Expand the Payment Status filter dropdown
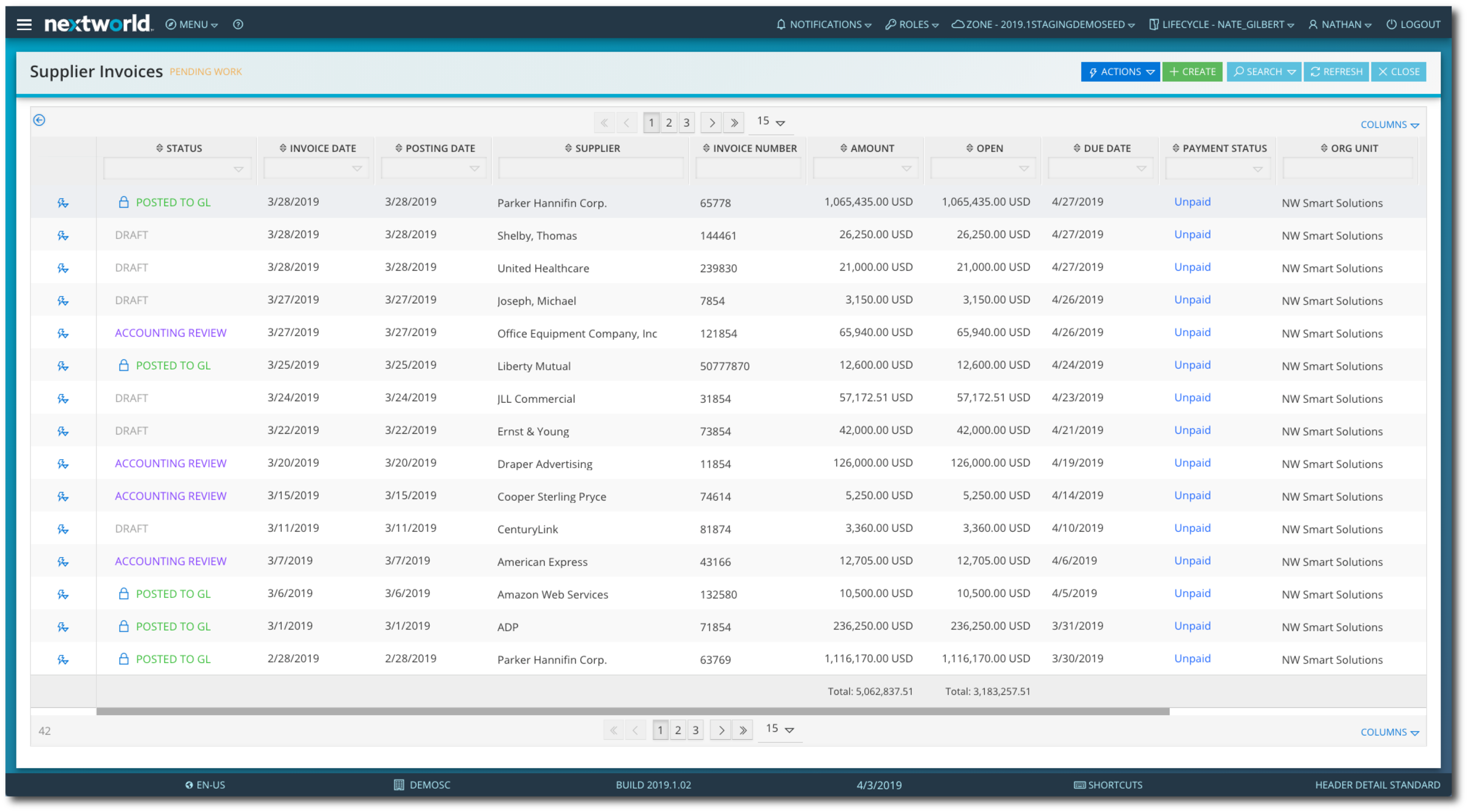The width and height of the screenshot is (1468, 812). [x=1258, y=169]
